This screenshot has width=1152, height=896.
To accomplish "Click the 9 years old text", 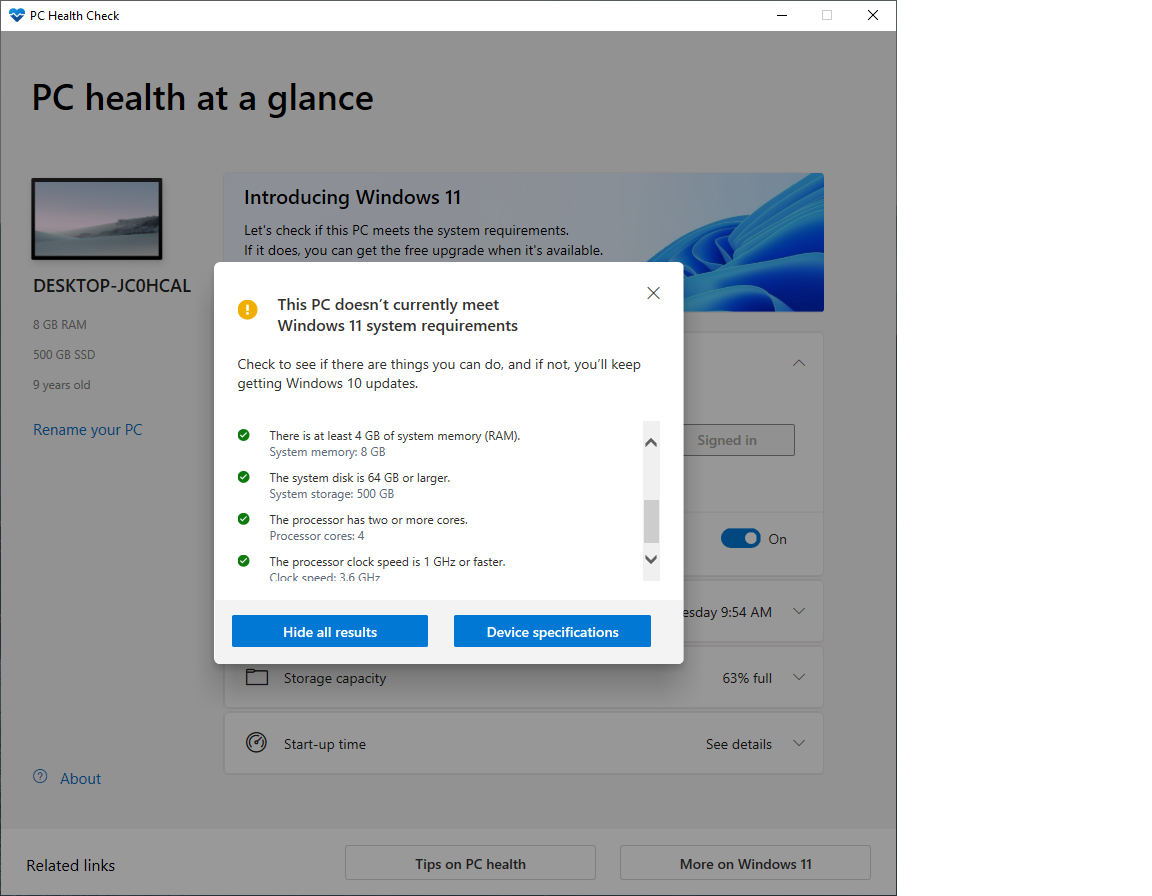I will pos(62,385).
